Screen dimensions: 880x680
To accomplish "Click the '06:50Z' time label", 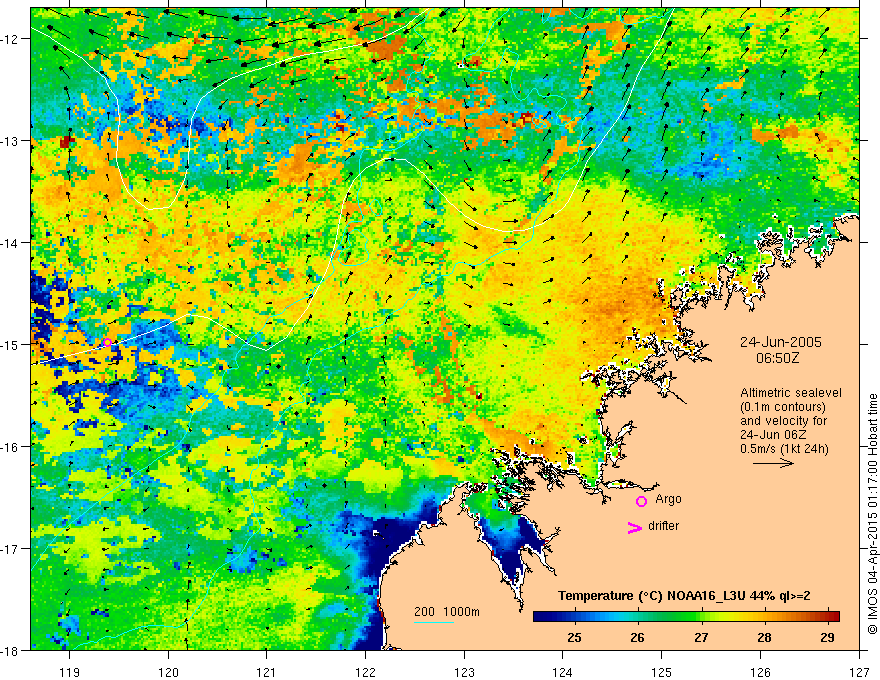I will [x=778, y=358].
